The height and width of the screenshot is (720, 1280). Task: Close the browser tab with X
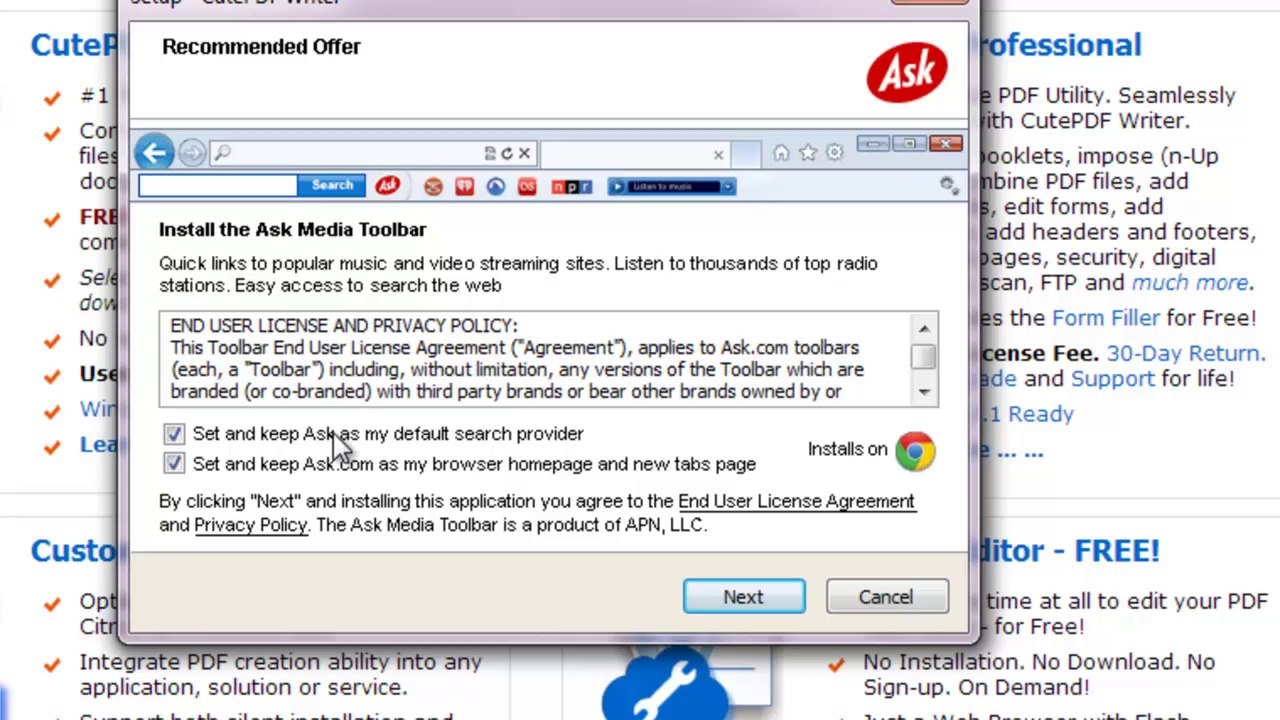[718, 155]
